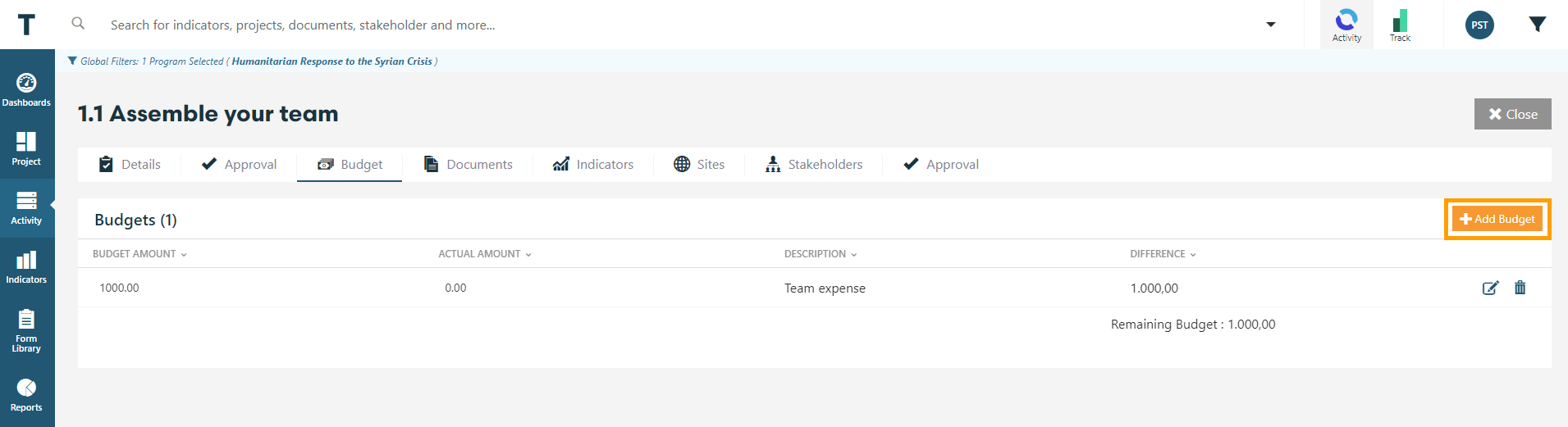The image size is (1568, 427).
Task: Go to Project in the sidebar
Action: pyautogui.click(x=26, y=149)
